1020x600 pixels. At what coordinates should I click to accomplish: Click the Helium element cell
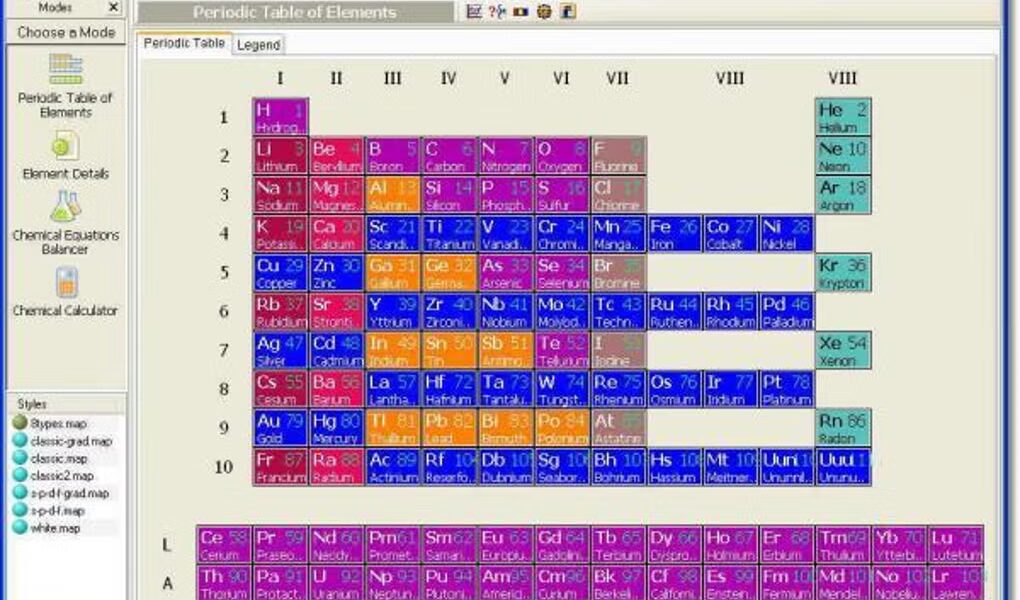[842, 117]
